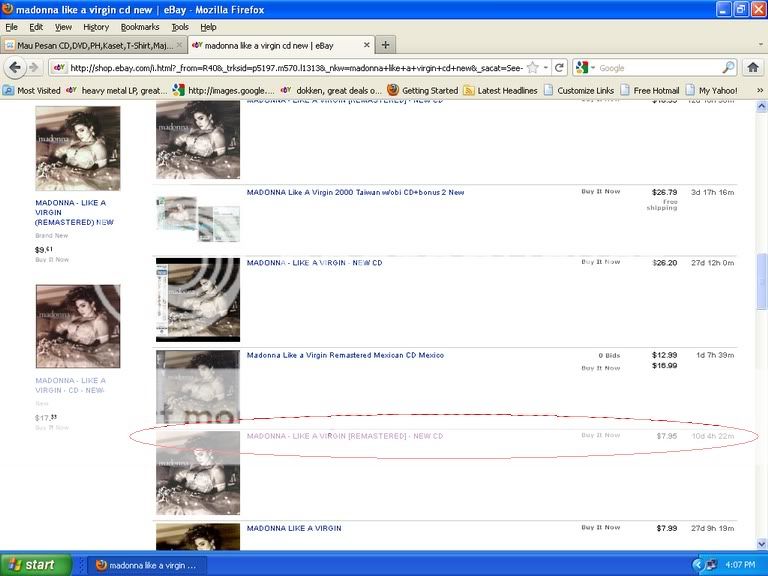768x576 pixels.
Task: Close the madonna like a virgin eBay tab
Action: pyautogui.click(x=366, y=45)
